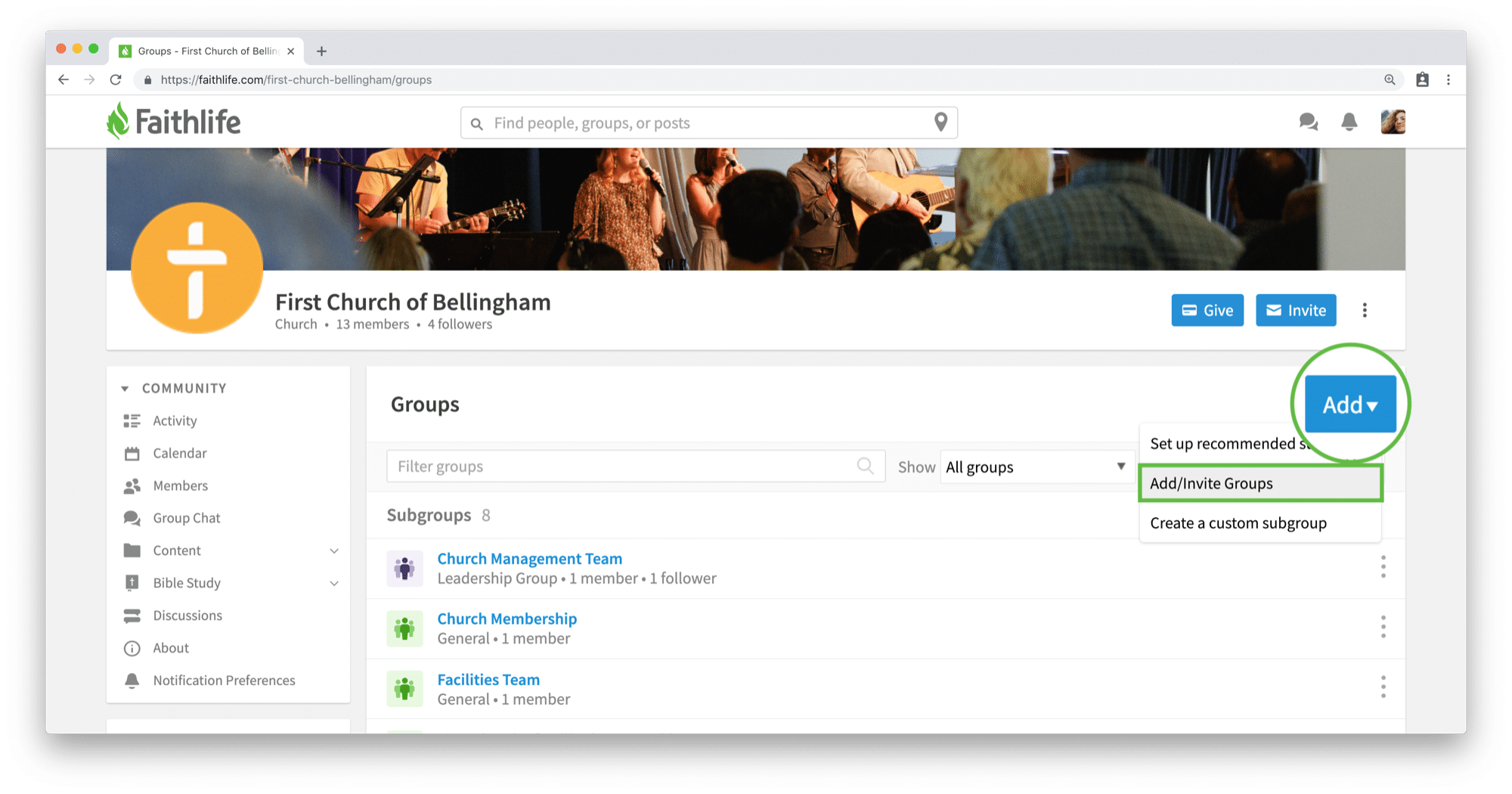Open three-dot menu for Church Management Team
This screenshot has width=1512, height=794.
(1383, 566)
